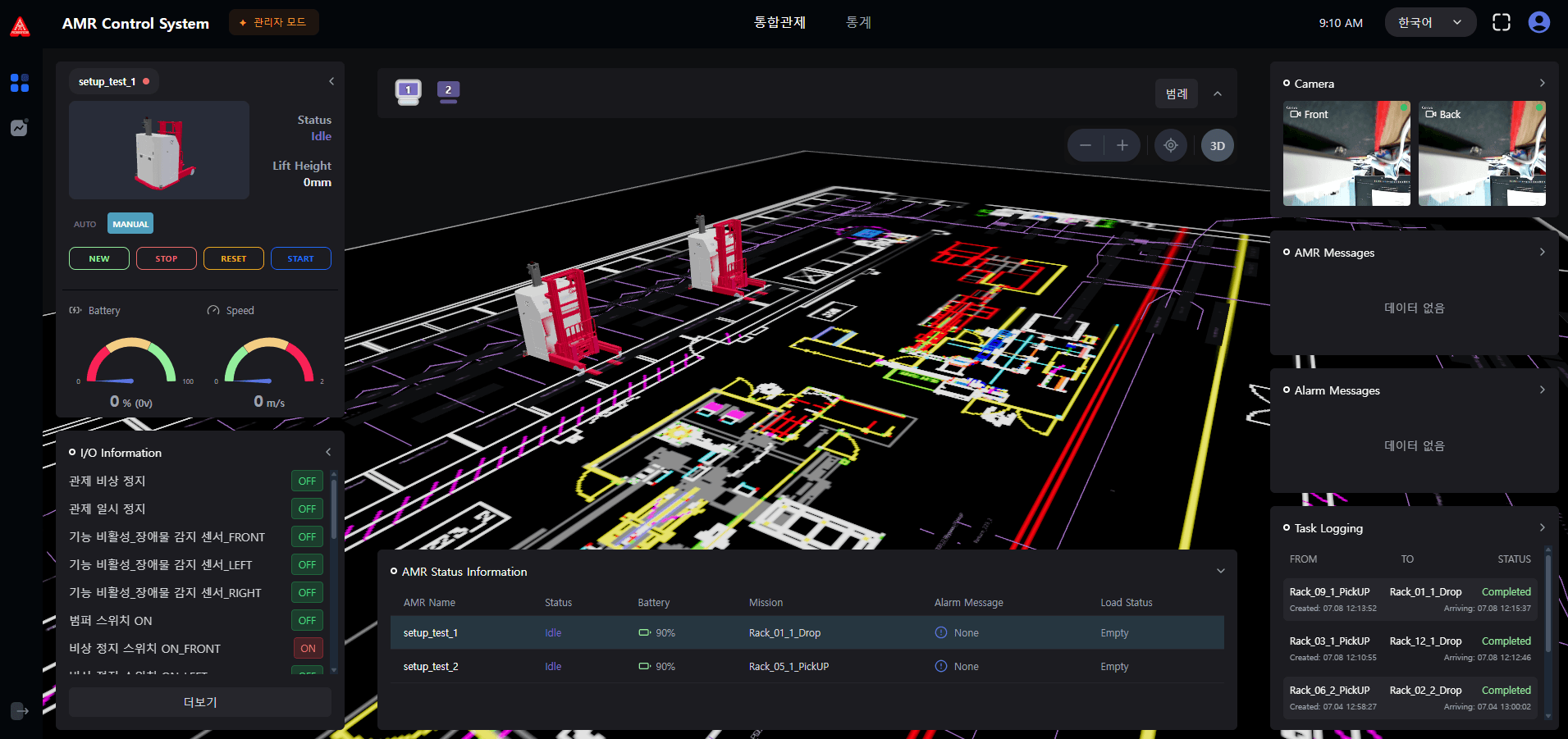Open the user profile avatar

point(1538,23)
